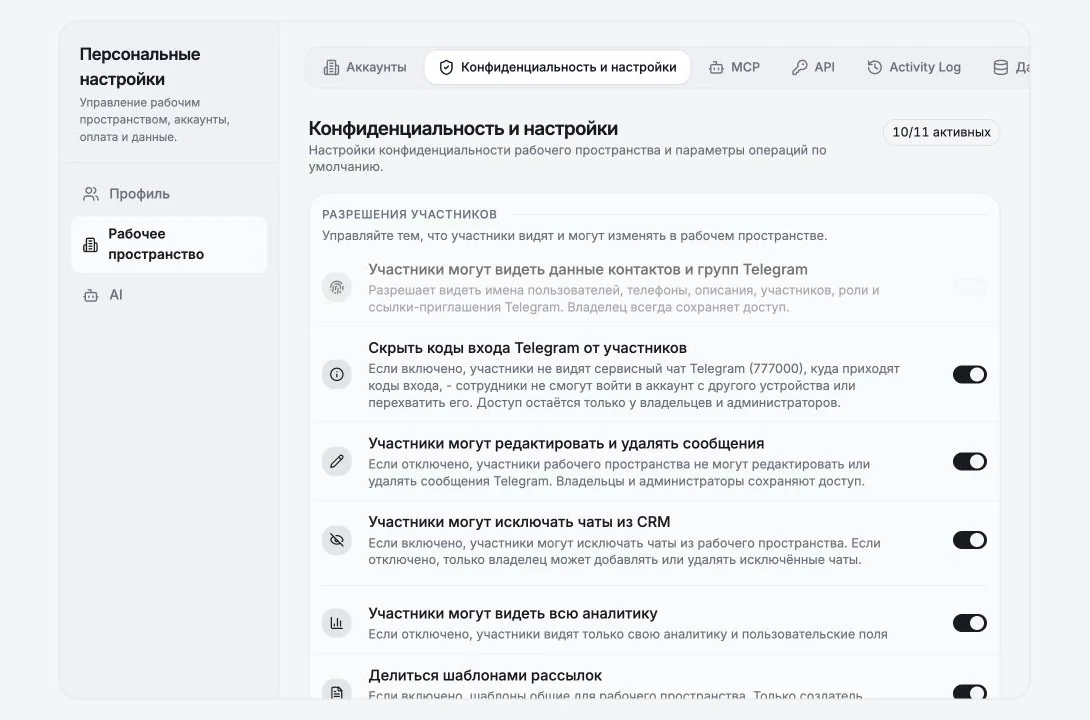Click the building icon in the Аккаунты tab
Image resolution: width=1090 pixels, height=720 pixels.
coord(332,67)
